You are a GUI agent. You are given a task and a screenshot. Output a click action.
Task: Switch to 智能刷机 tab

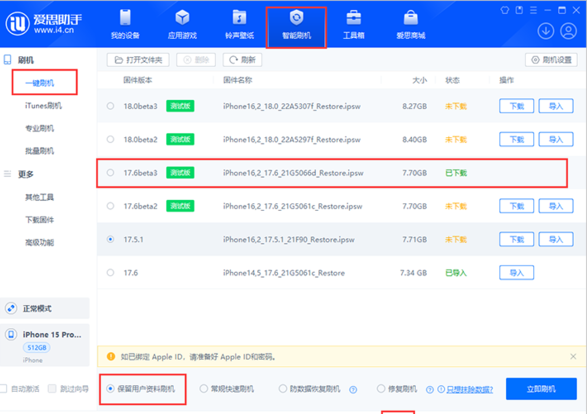coord(296,24)
